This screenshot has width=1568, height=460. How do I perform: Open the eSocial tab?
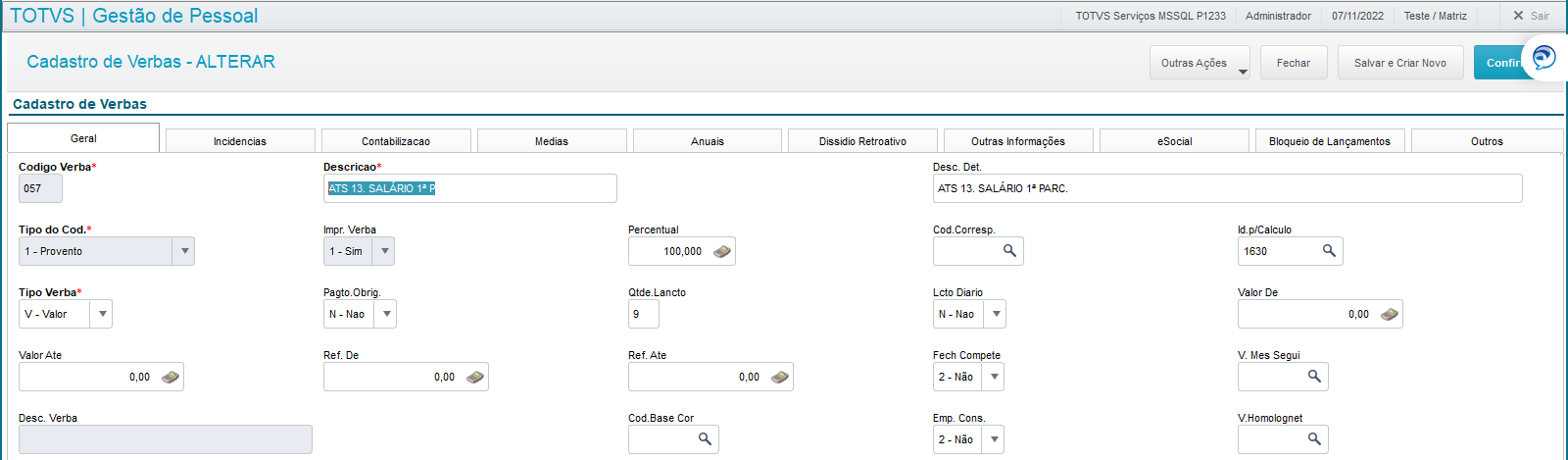pyautogui.click(x=1174, y=141)
